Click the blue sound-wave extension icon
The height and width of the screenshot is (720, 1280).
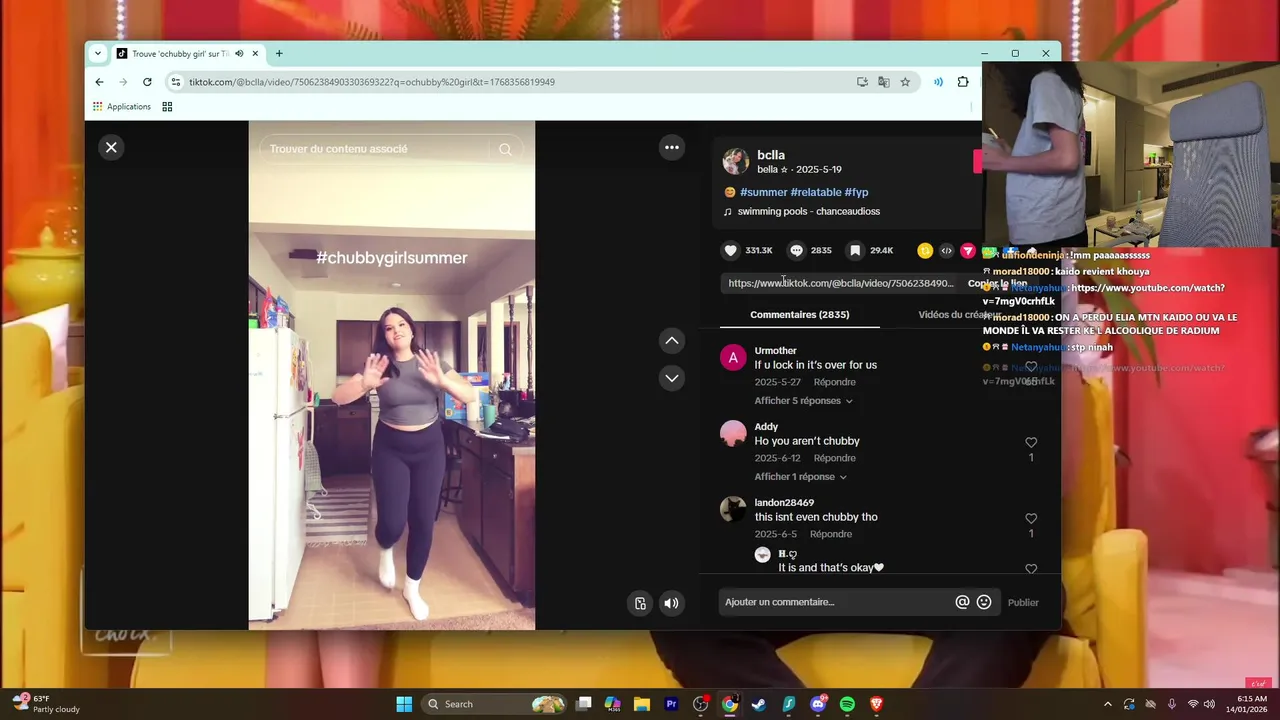coord(938,82)
